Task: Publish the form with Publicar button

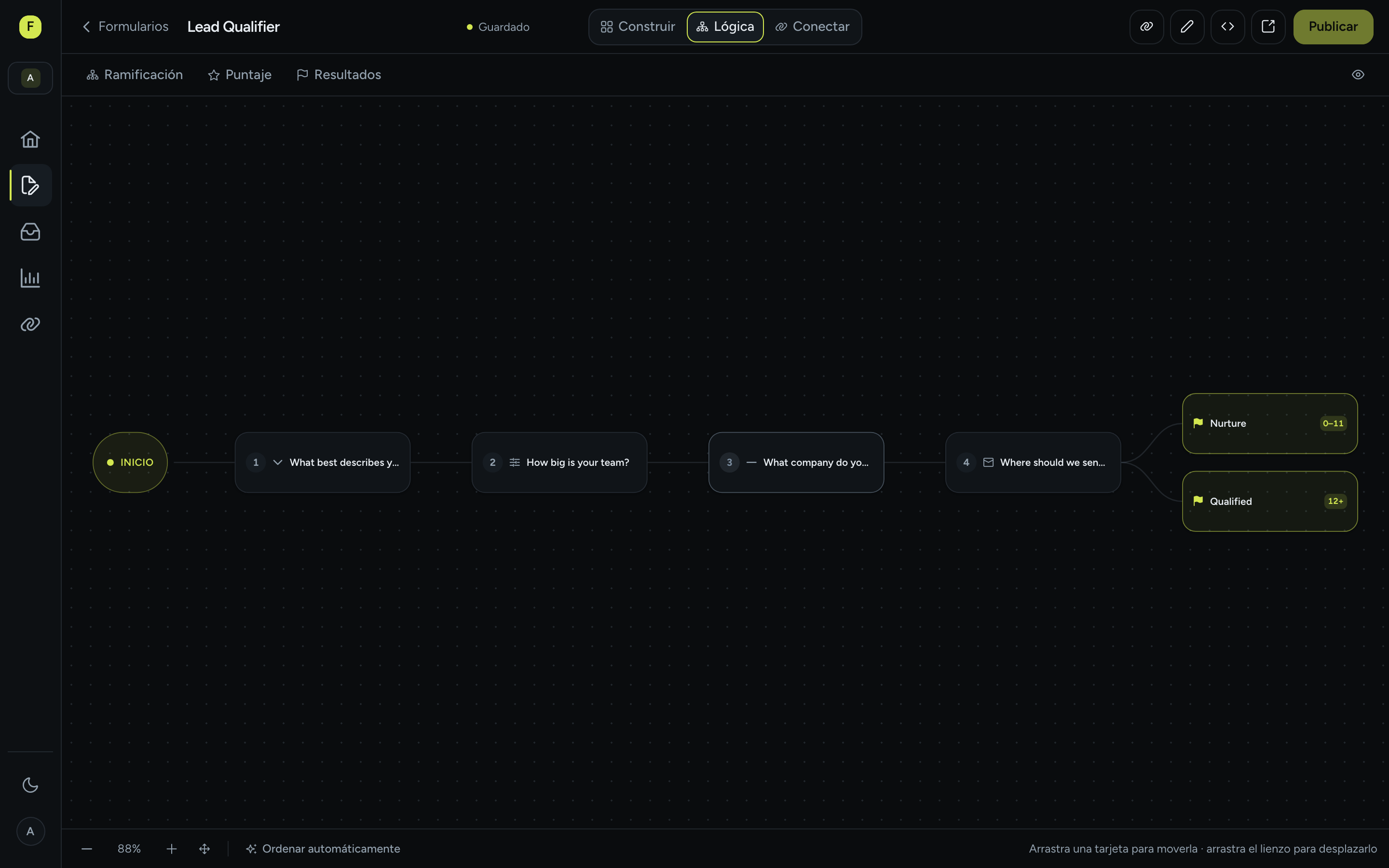Action: 1333,27
